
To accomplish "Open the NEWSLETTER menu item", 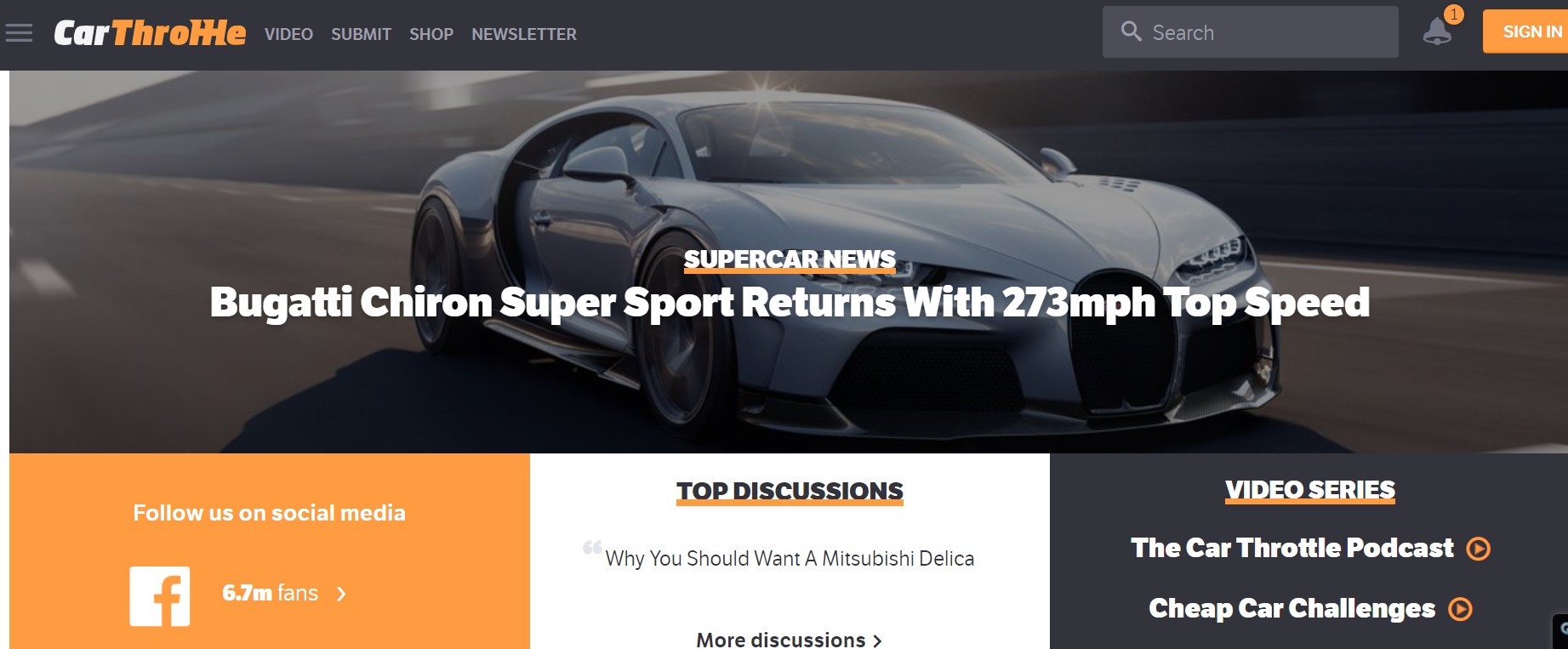I will click(524, 34).
